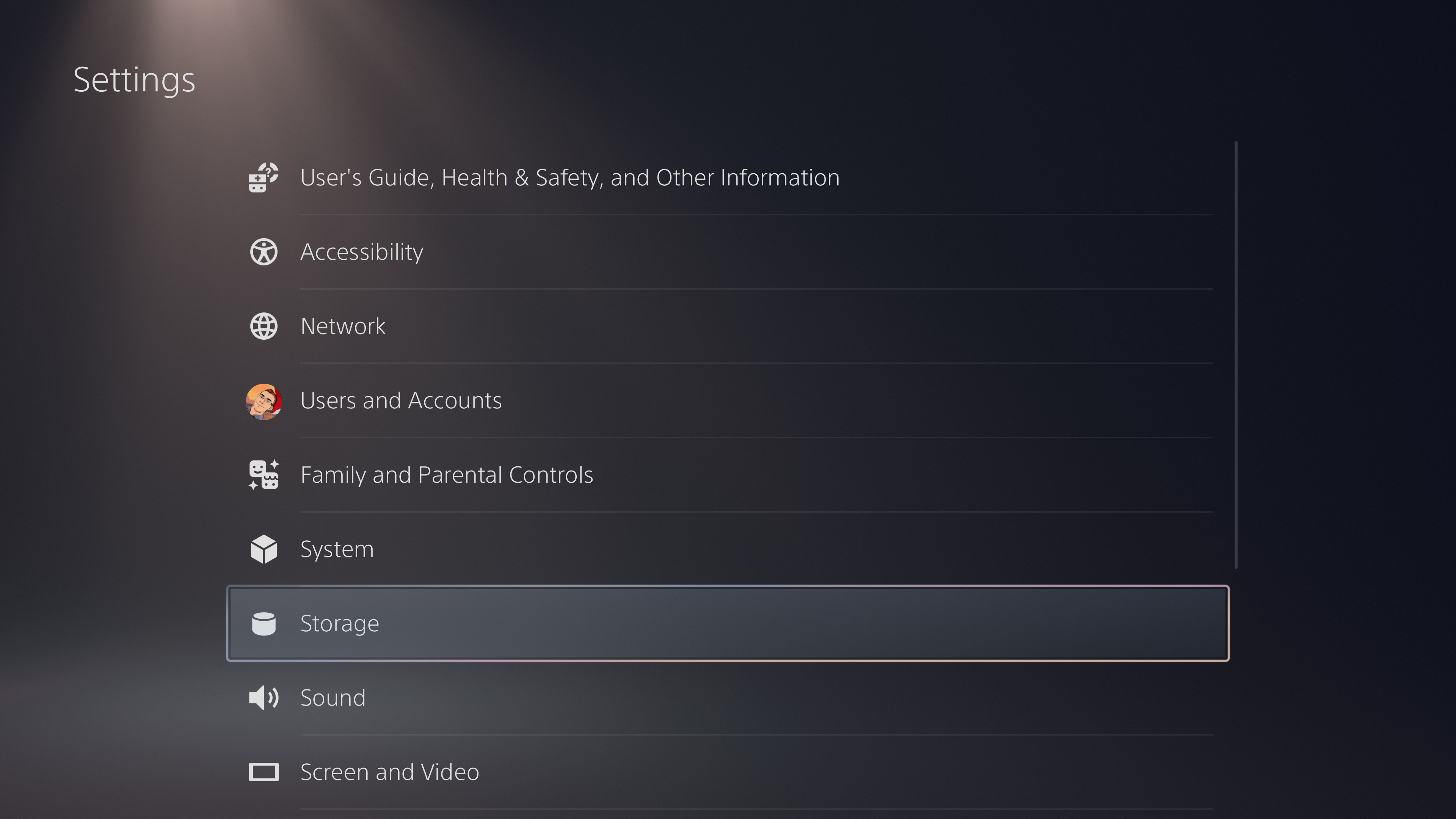This screenshot has height=819, width=1456.
Task: Click the Accessibility figure icon
Action: pyautogui.click(x=264, y=252)
